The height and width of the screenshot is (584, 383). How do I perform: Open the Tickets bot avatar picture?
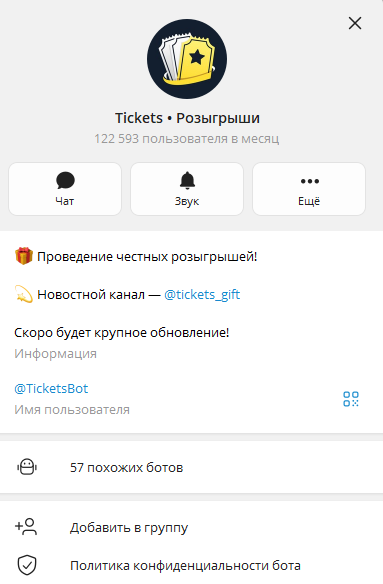(187, 59)
